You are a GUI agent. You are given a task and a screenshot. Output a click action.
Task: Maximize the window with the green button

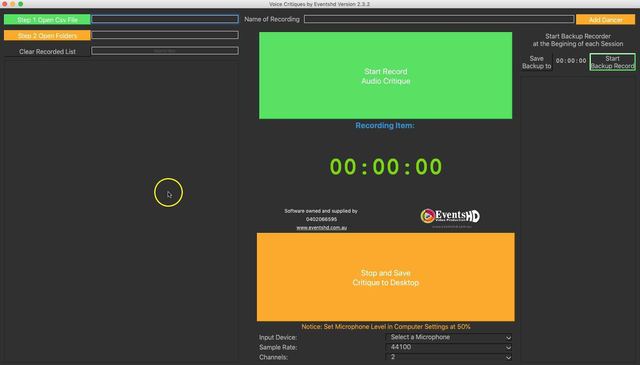coord(20,4)
